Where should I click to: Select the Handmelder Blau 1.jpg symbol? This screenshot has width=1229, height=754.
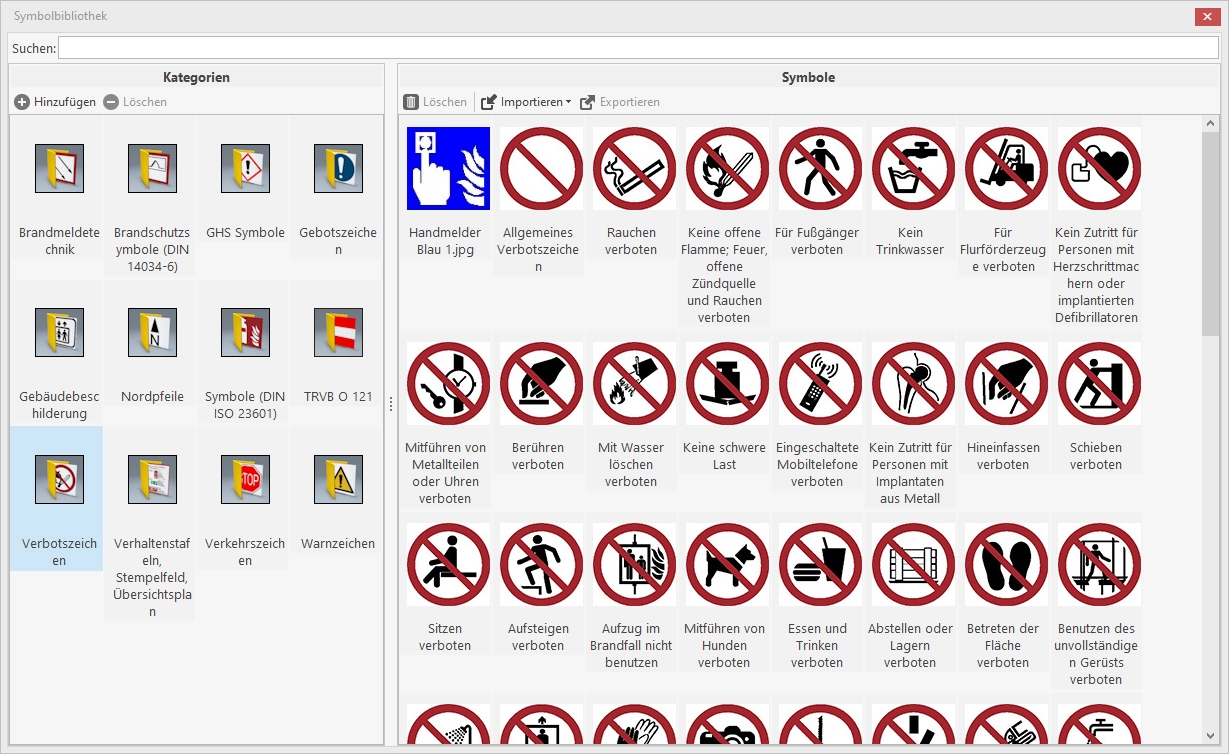tap(449, 168)
